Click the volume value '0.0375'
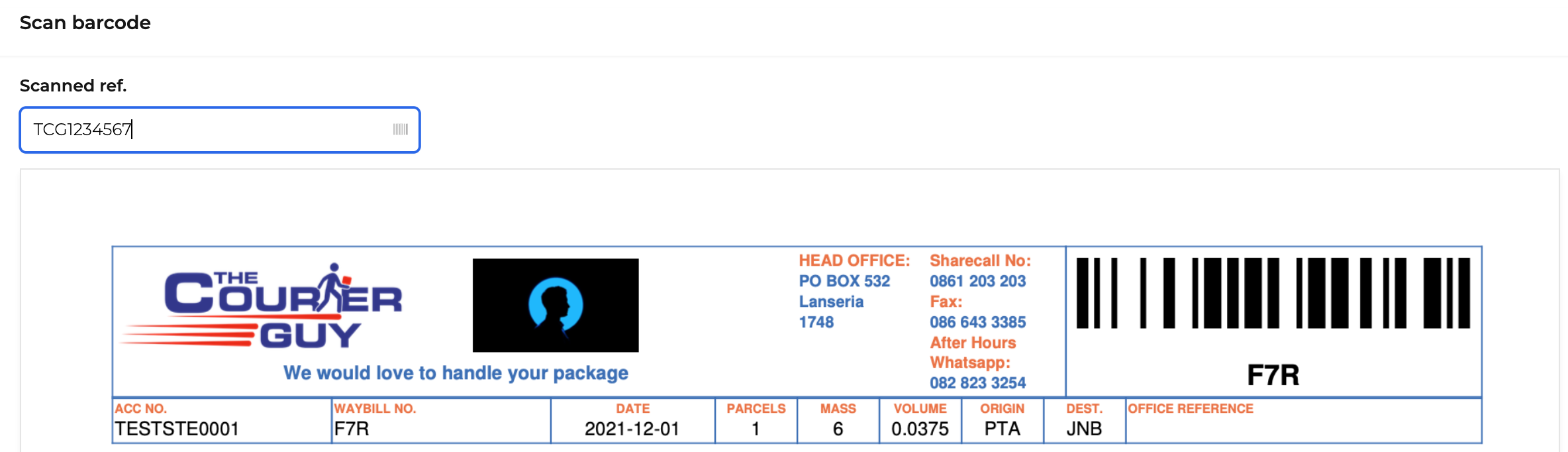Screen dimensions: 1568x452 (x=920, y=429)
